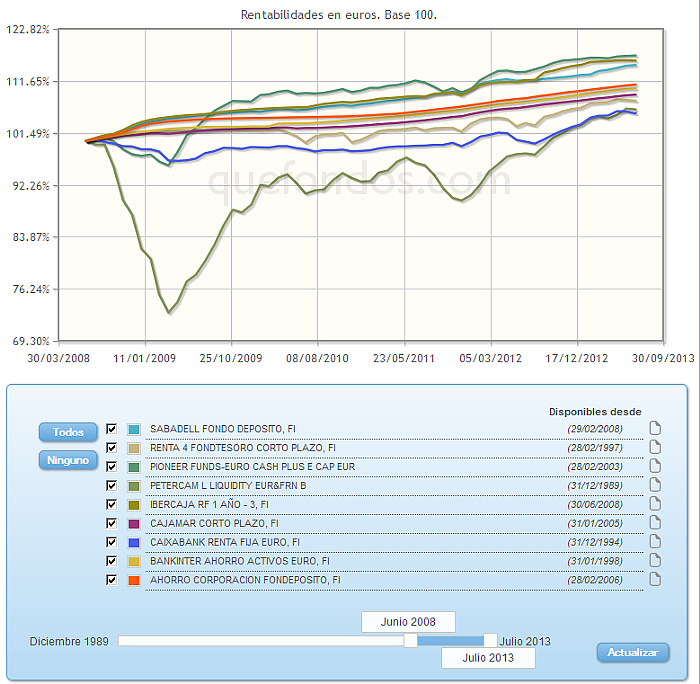Click the Todos button
This screenshot has width=700, height=684.
pos(68,432)
